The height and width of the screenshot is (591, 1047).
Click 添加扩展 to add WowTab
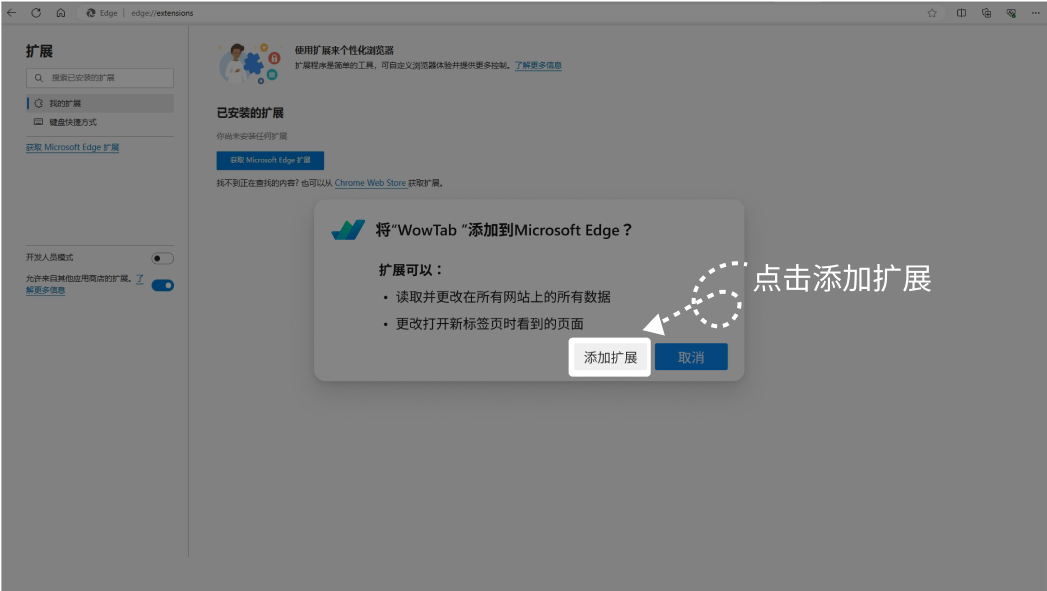click(609, 356)
